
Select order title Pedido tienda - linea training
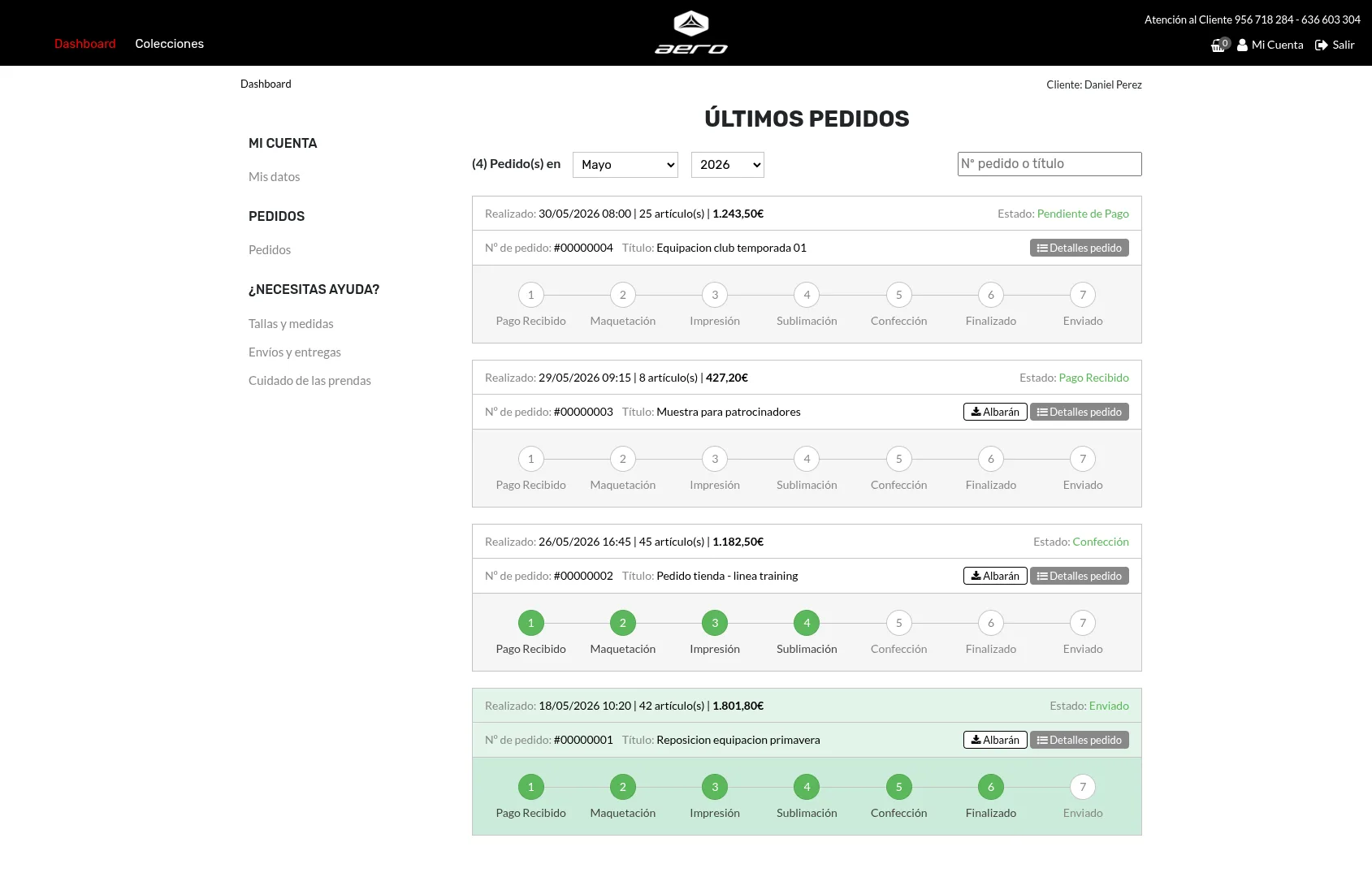(x=727, y=576)
